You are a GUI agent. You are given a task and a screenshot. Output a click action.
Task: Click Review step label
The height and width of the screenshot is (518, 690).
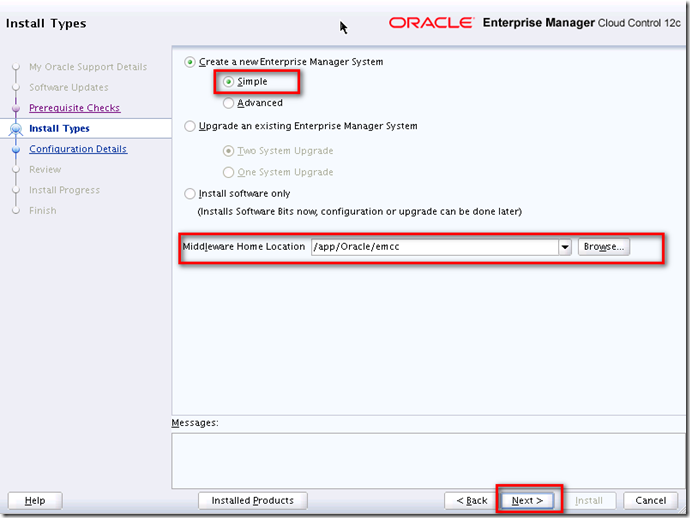point(45,169)
